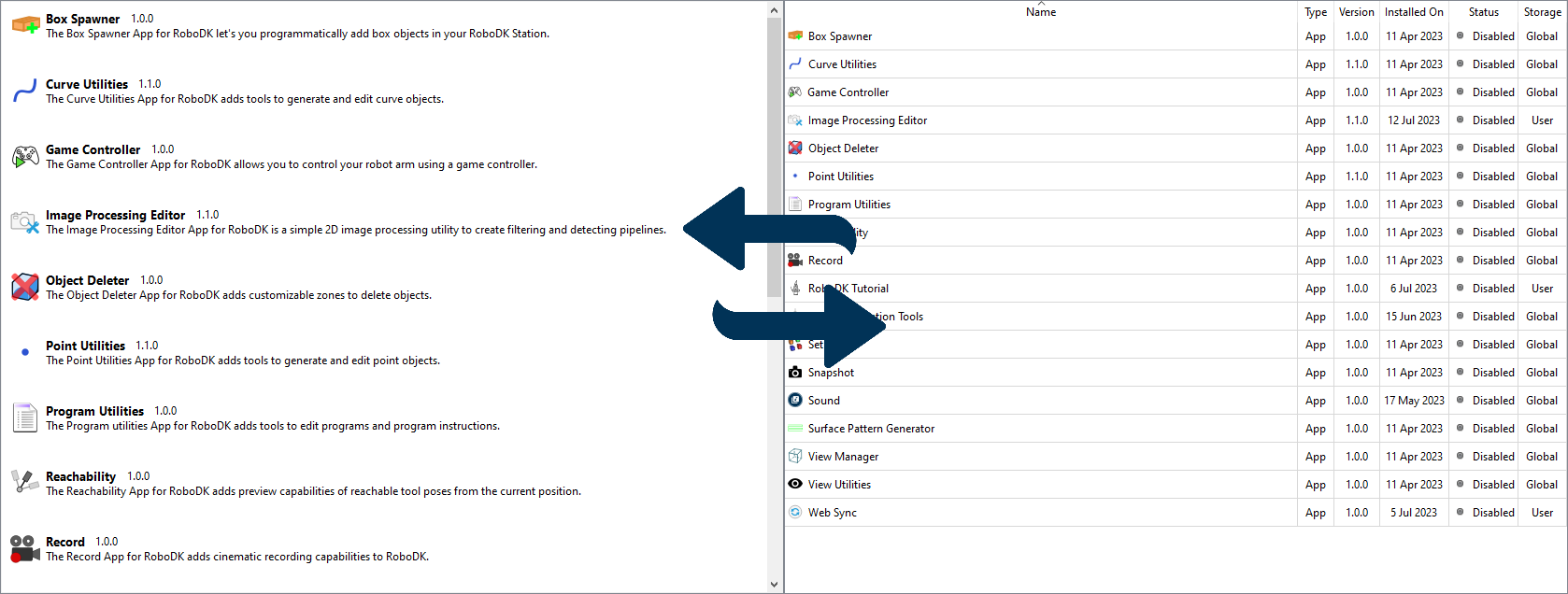
Task: Sort the table by the Installed On column
Action: coord(1413,12)
